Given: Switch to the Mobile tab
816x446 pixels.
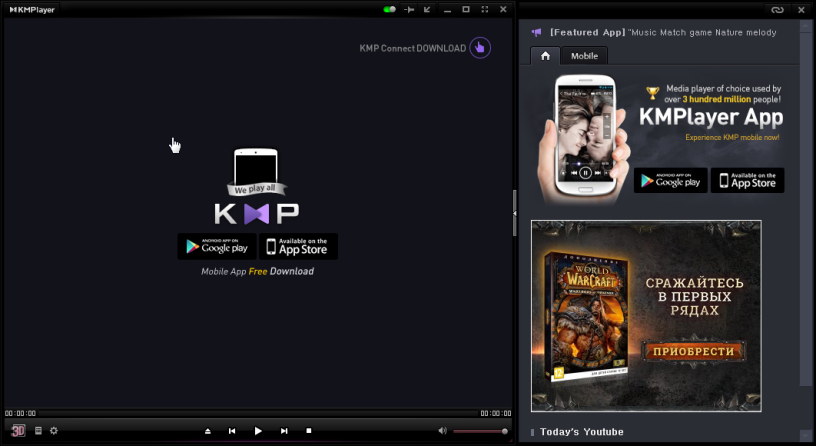Looking at the screenshot, I should tap(584, 56).
